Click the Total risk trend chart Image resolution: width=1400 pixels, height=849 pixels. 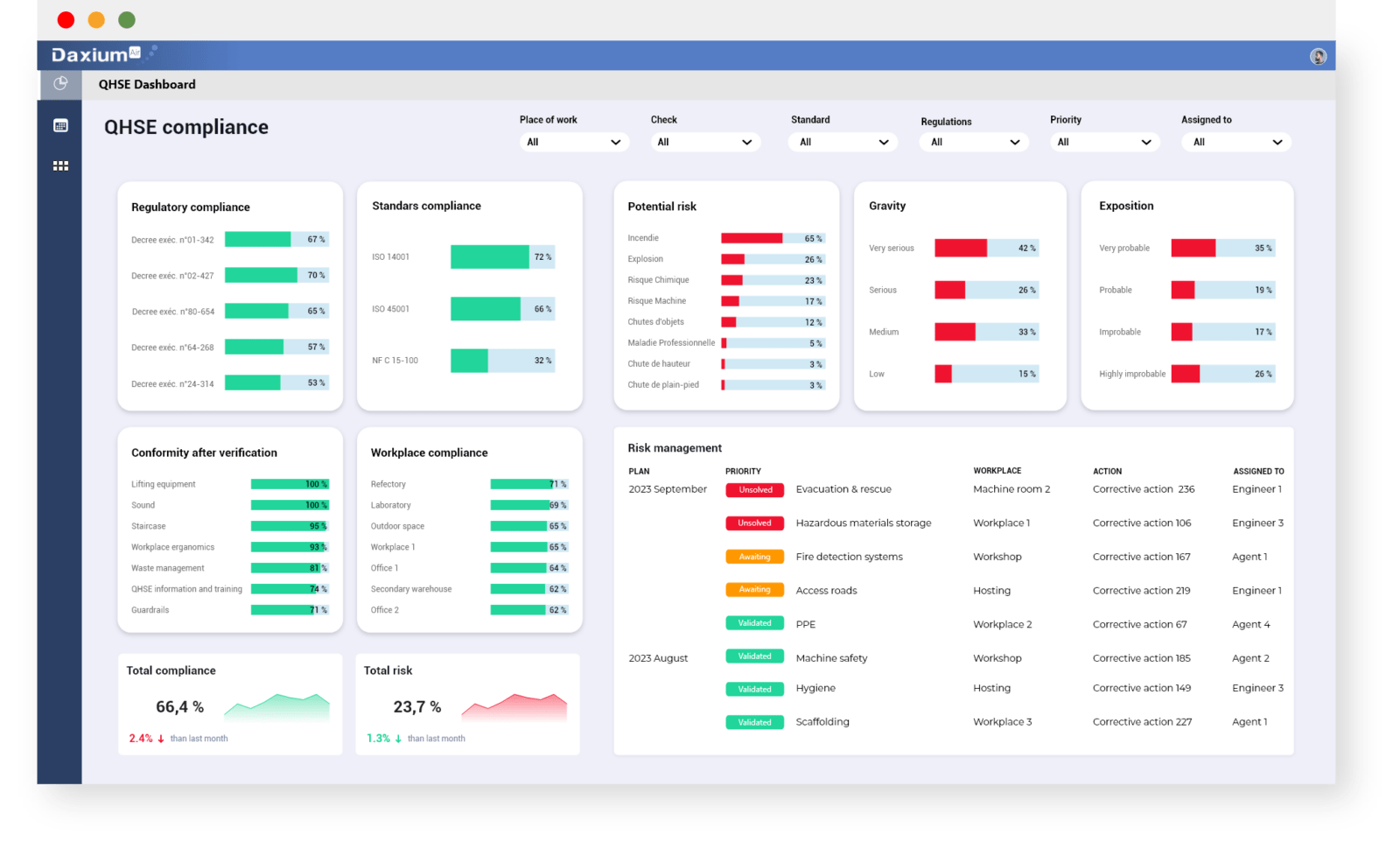[514, 706]
